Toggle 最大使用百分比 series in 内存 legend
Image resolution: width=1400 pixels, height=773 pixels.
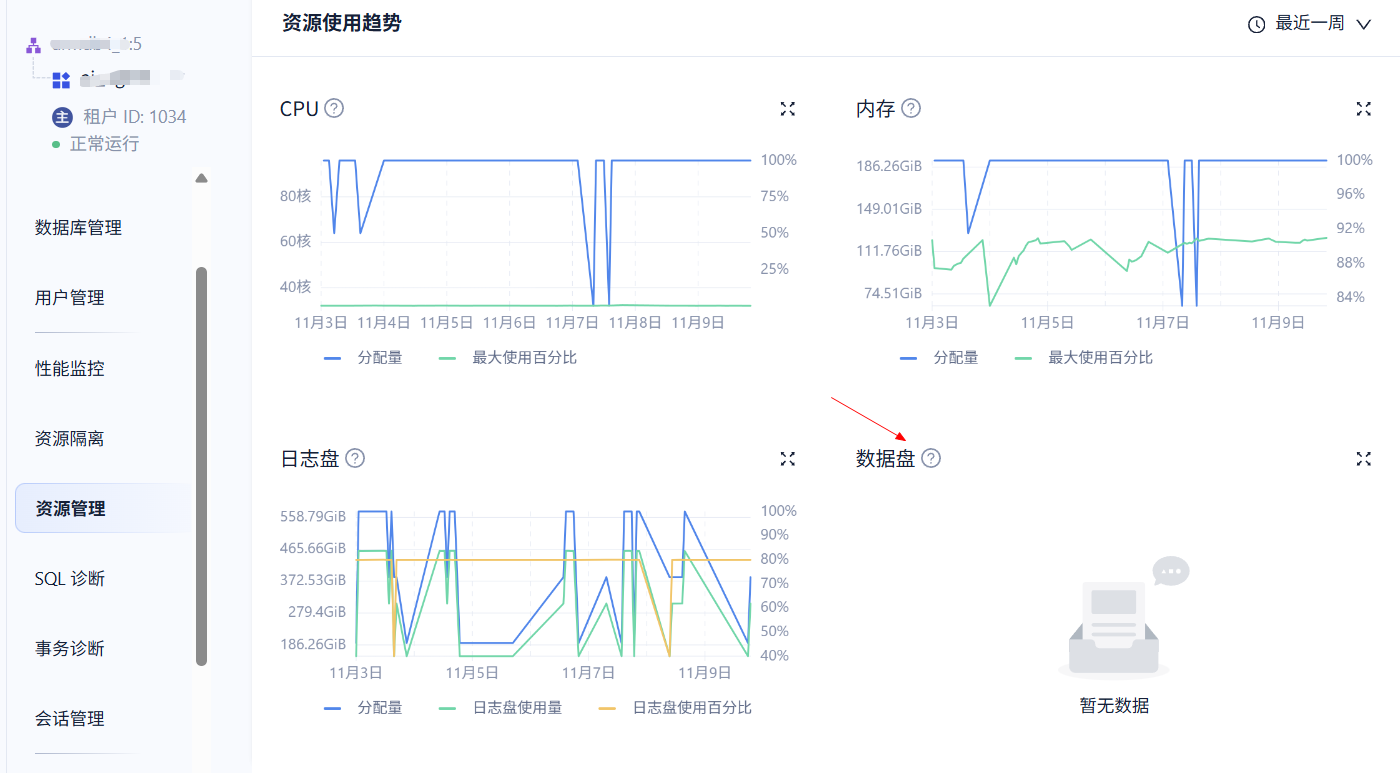pos(1084,357)
